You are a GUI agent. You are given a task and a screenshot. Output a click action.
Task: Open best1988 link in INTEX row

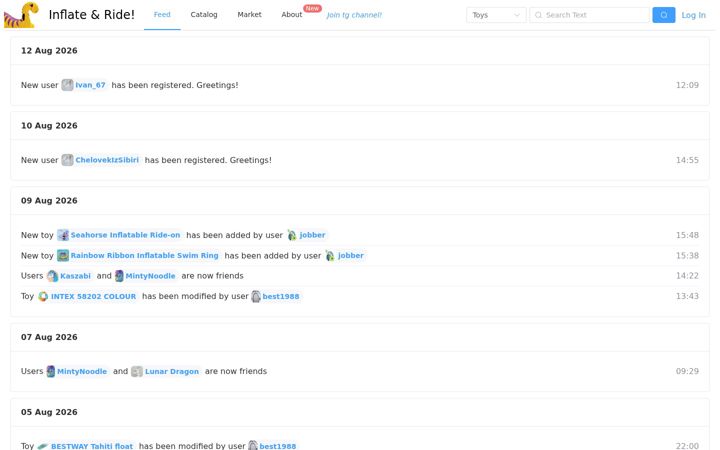(x=281, y=296)
